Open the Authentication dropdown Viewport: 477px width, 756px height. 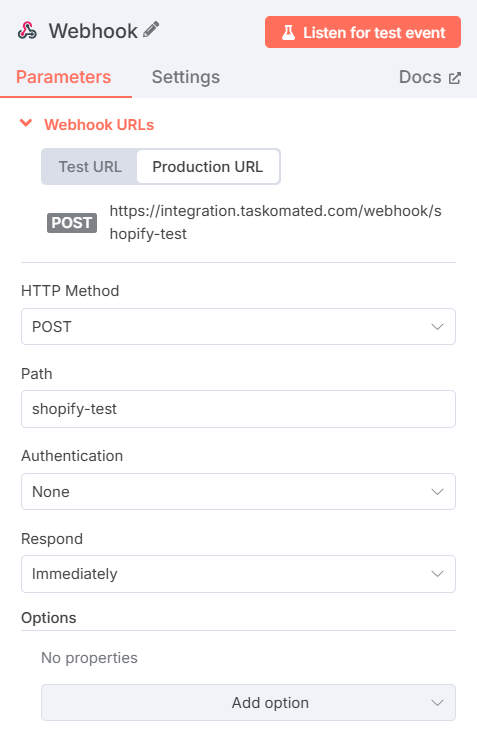coord(238,491)
